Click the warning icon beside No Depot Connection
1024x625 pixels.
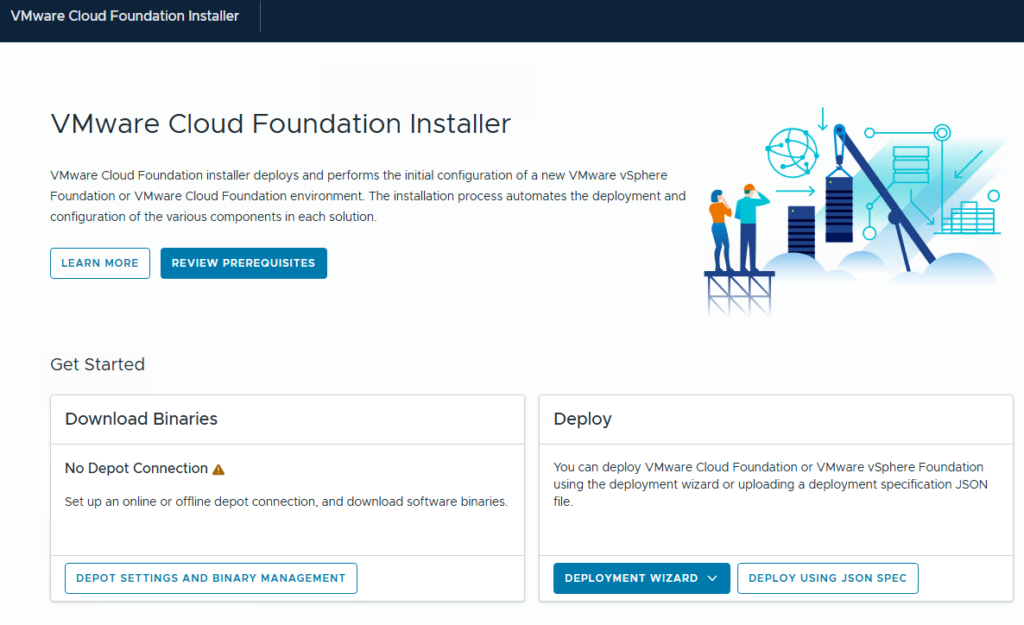(x=219, y=469)
